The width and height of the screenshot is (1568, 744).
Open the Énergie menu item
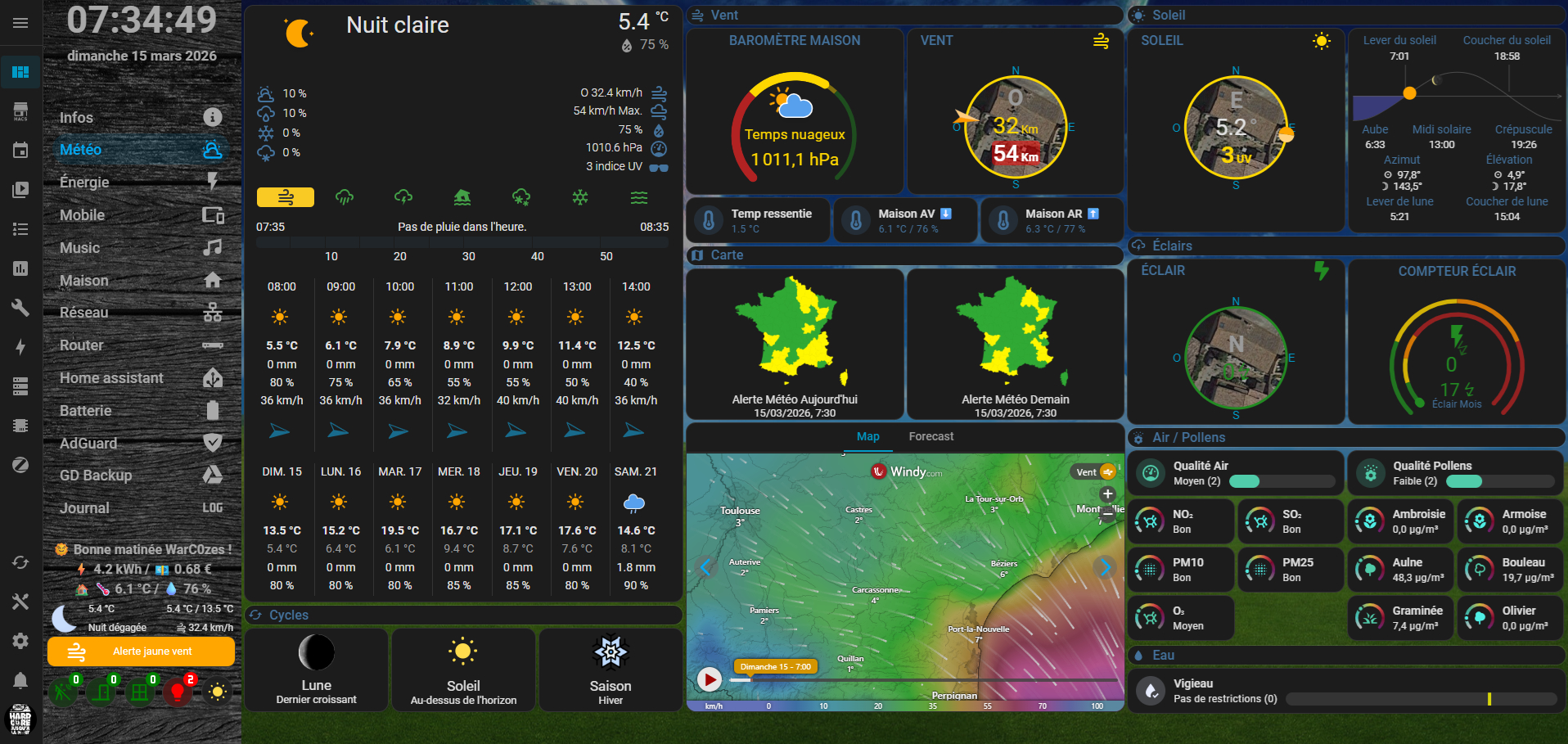tap(142, 183)
